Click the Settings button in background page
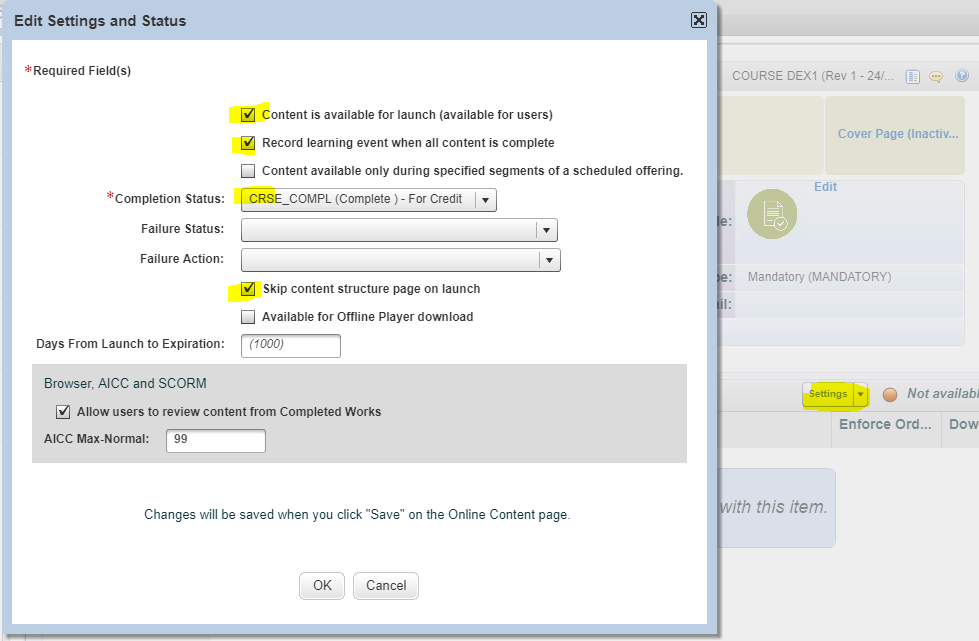The height and width of the screenshot is (641, 979). (x=828, y=394)
